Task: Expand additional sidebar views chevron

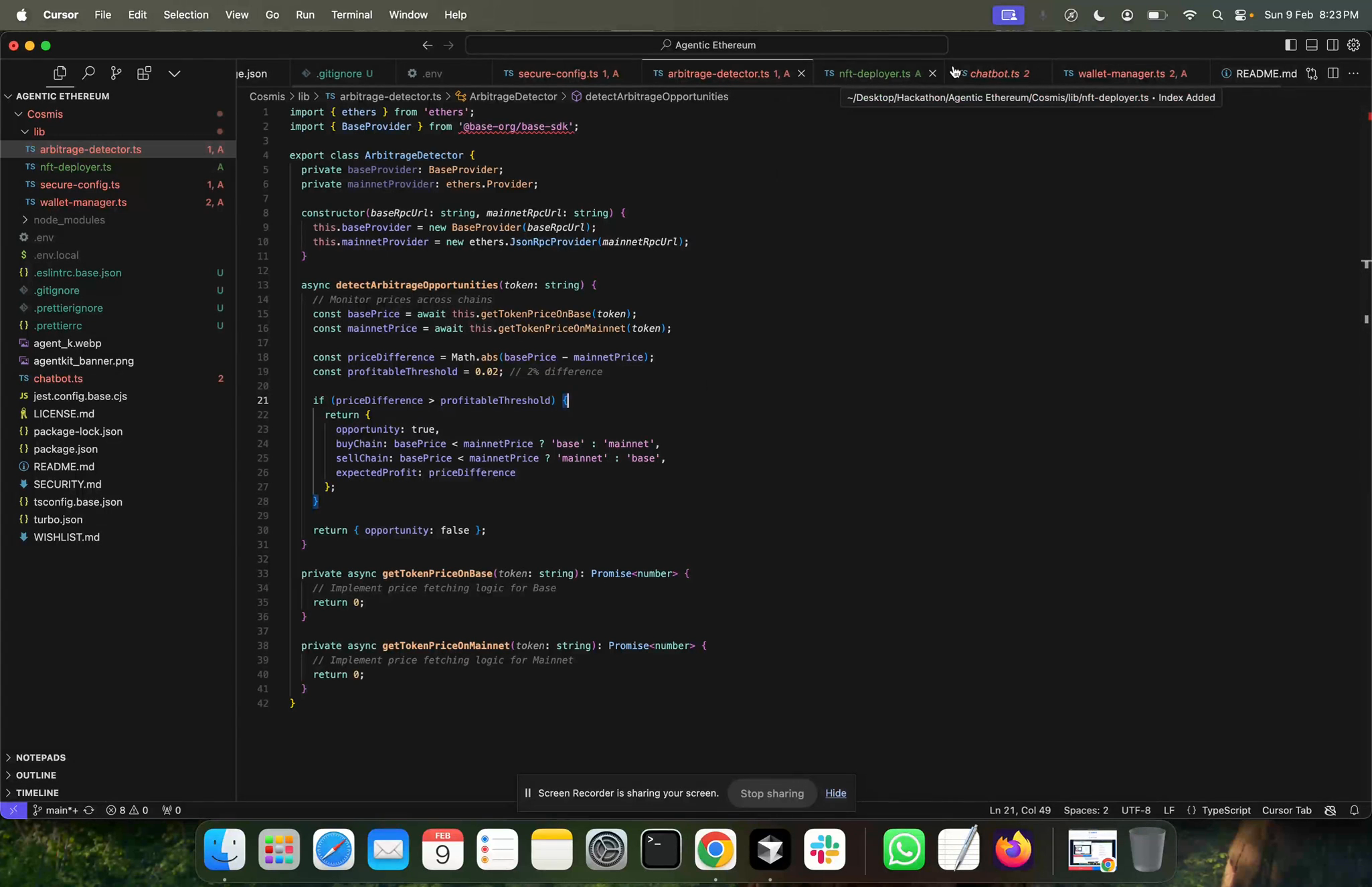Action: click(174, 73)
